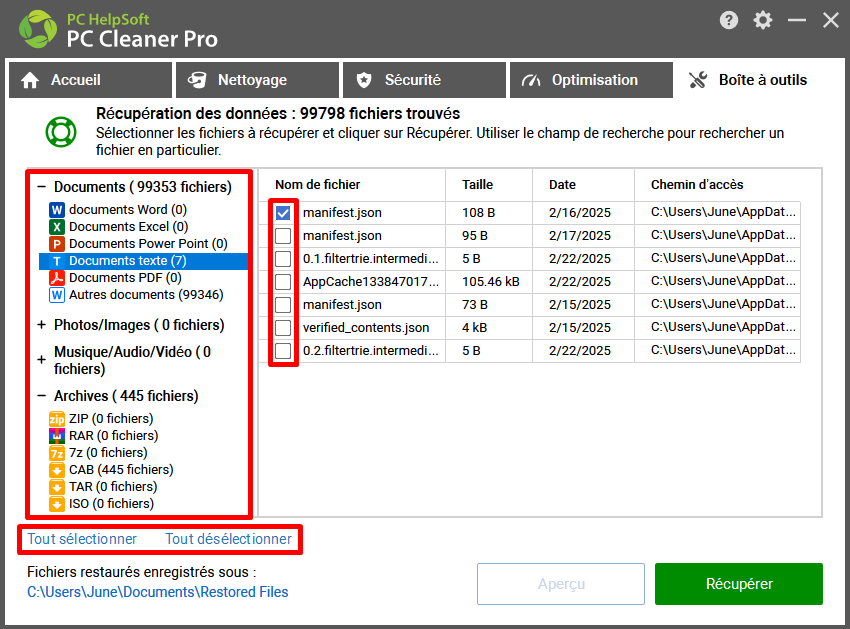Select the Boîte à outils tab

point(758,80)
